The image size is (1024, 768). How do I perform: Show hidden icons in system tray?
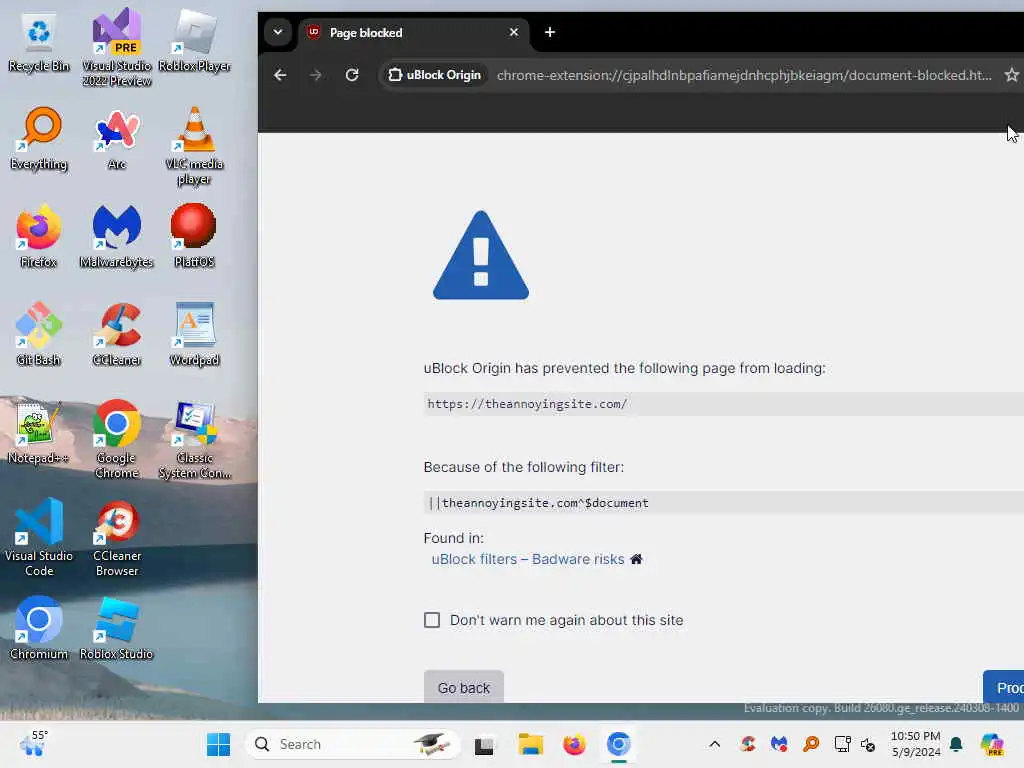click(x=715, y=744)
